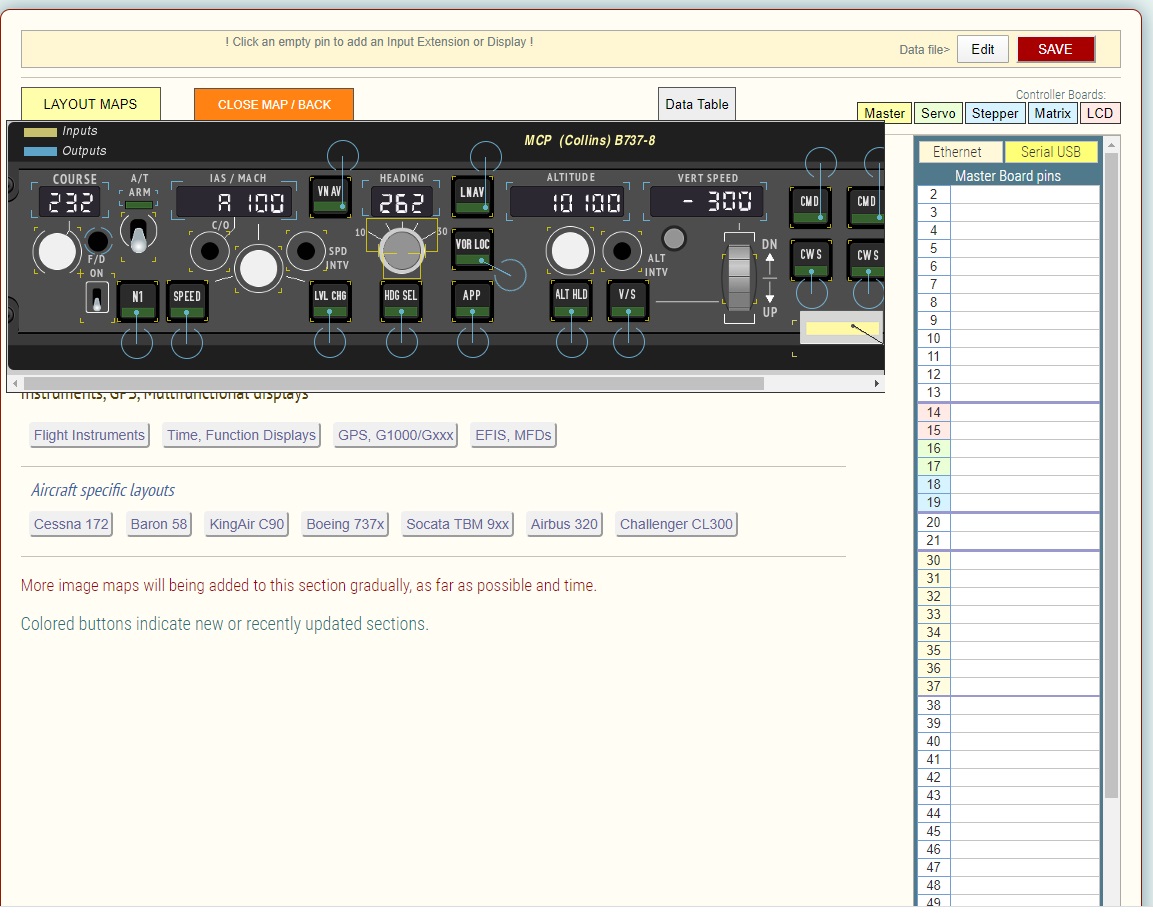The height and width of the screenshot is (913, 1153).
Task: Open the Boeing 737x aircraft layouts
Action: tap(345, 524)
